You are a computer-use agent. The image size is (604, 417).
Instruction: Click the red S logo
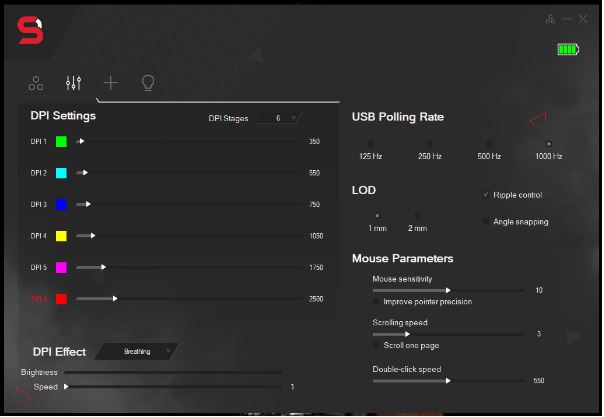click(30, 32)
